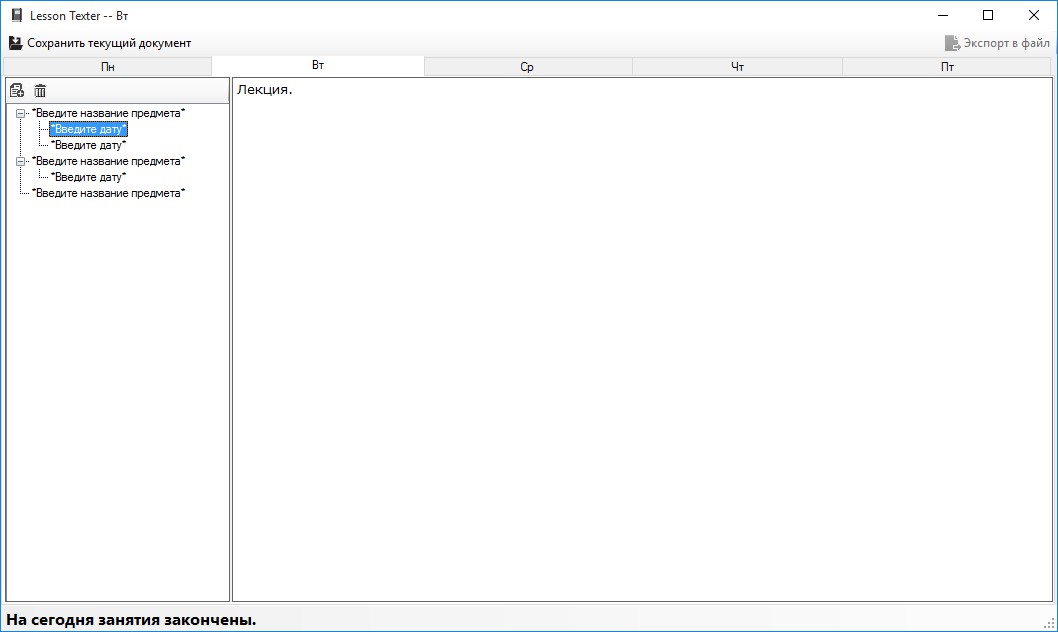This screenshot has width=1058, height=632.
Task: Select the highlighted '*Введите дату*' item
Action: coord(88,129)
